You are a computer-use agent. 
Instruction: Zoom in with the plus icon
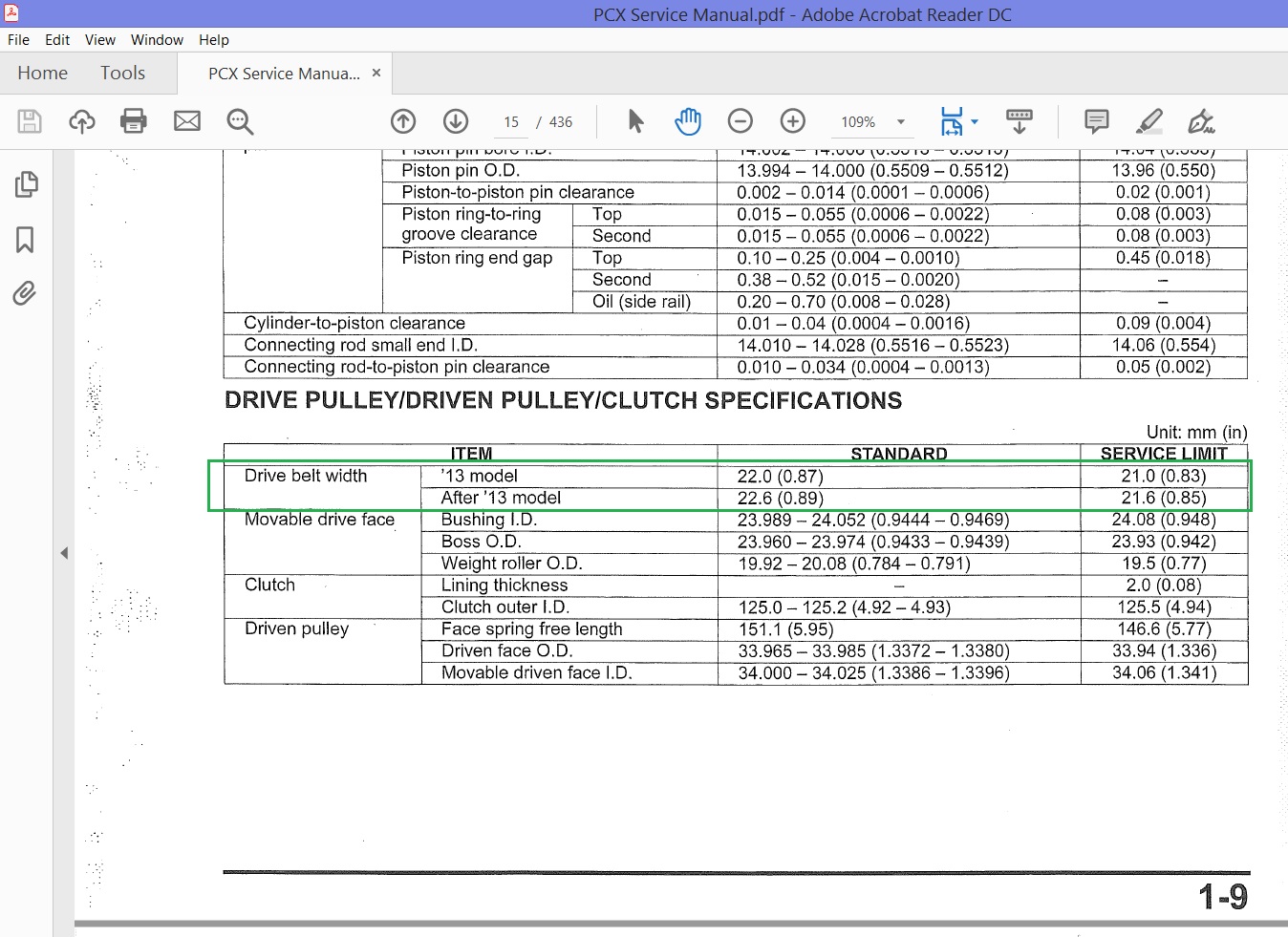[x=793, y=121]
